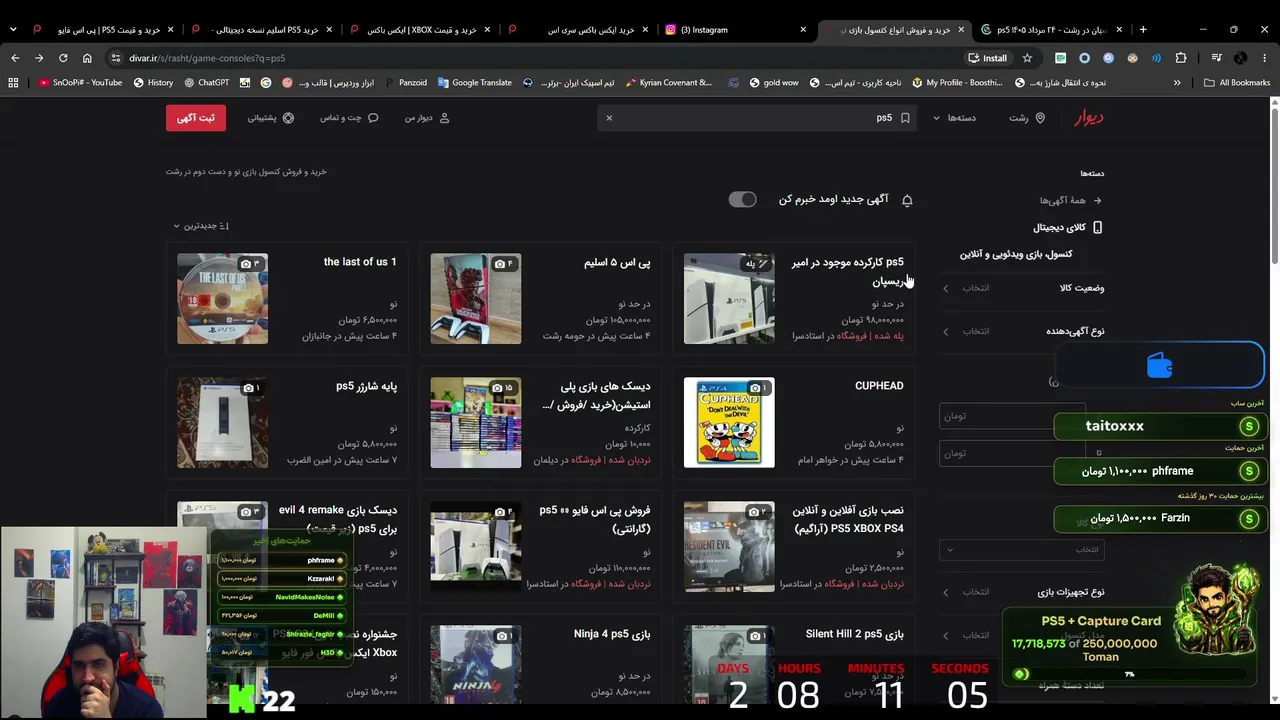Open the دسته‌ها categories dropdown
The height and width of the screenshot is (720, 1280).
955,118
